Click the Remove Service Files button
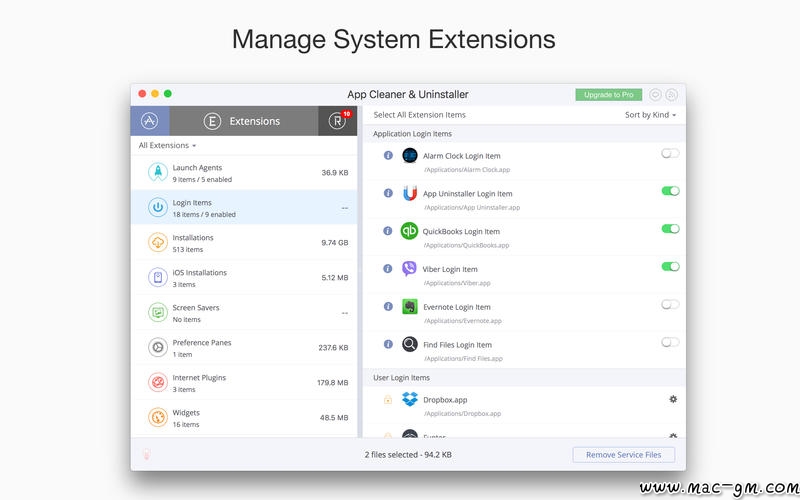Viewport: 800px width, 500px height. point(623,455)
